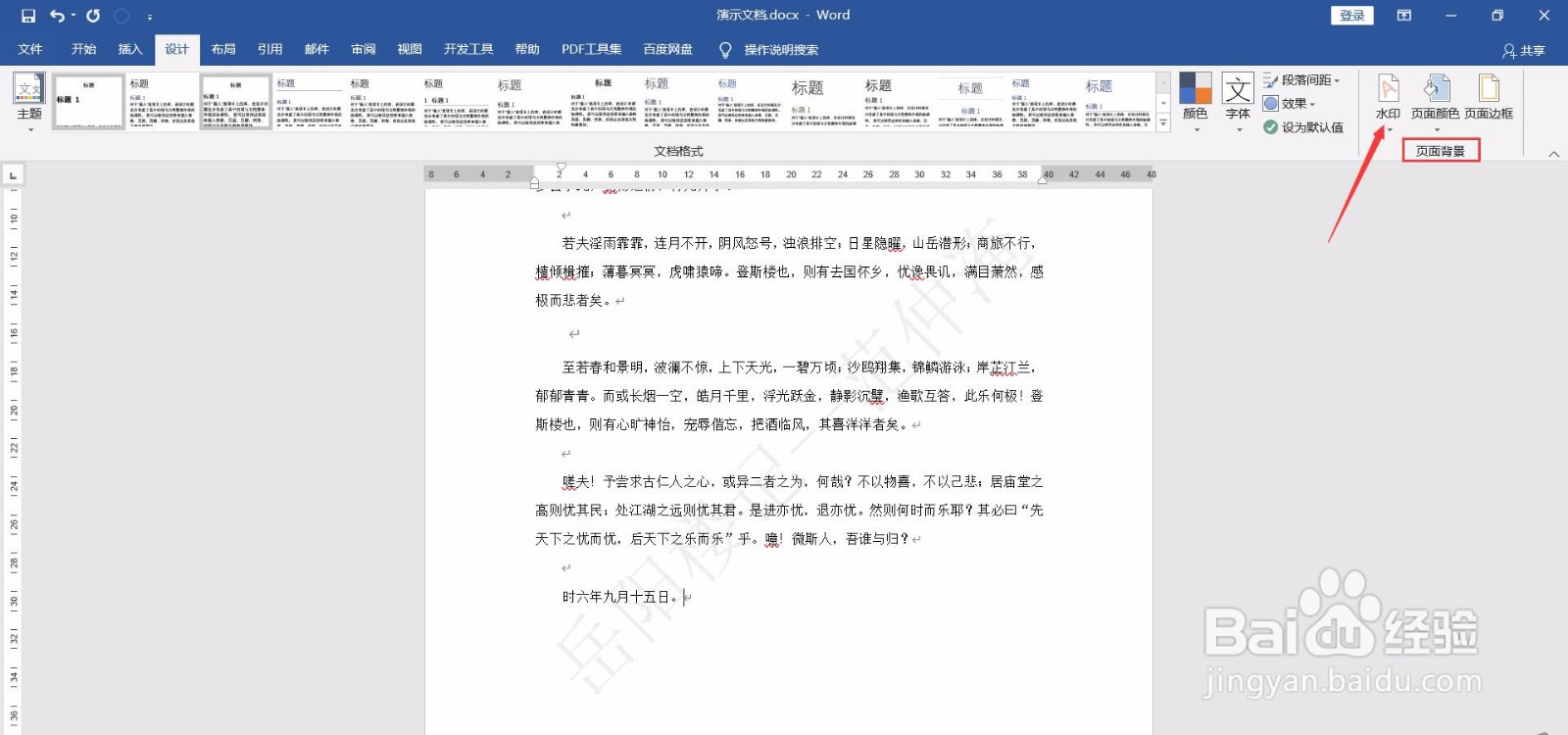Open the 邮件 tab
The width and height of the screenshot is (1568, 735).
[317, 49]
